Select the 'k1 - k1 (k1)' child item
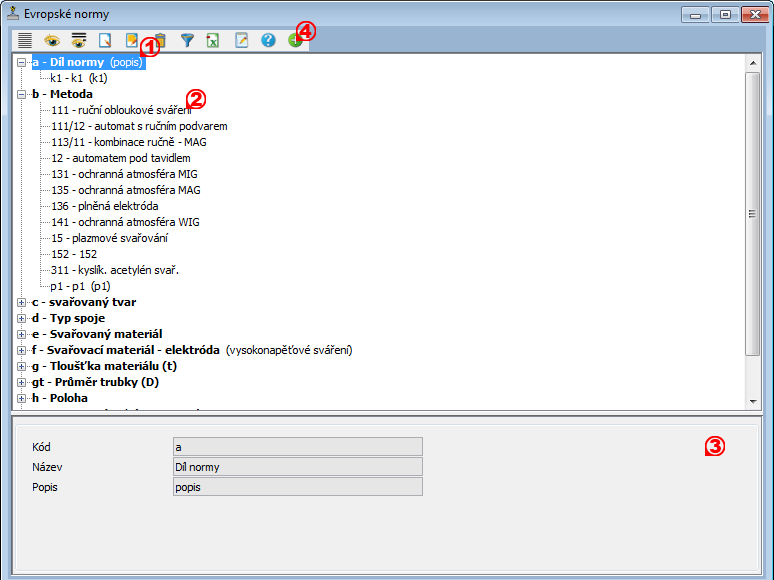 pyautogui.click(x=79, y=78)
